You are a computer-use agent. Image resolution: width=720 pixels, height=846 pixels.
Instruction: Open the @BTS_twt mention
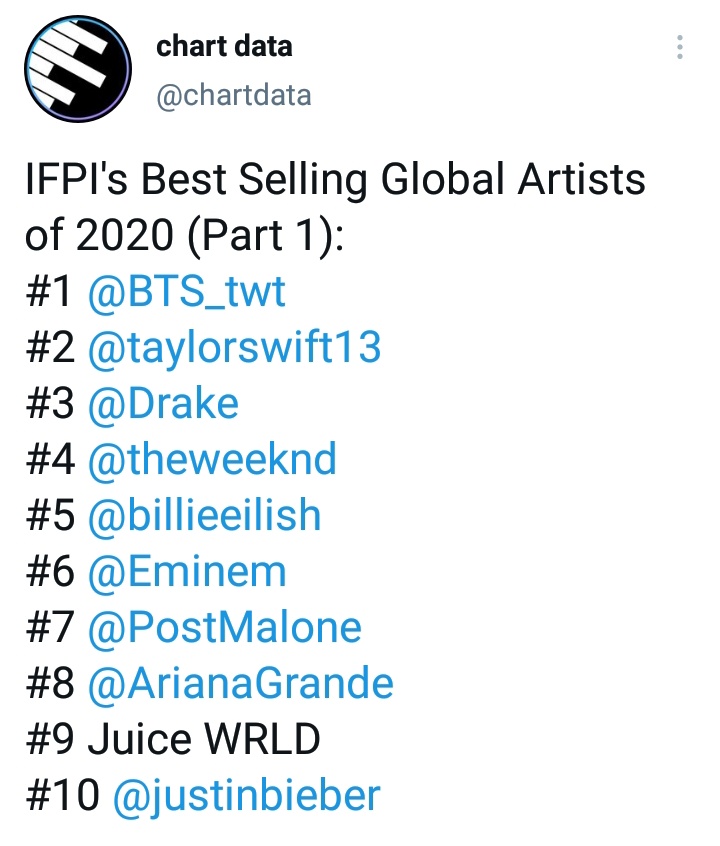pyautogui.click(x=187, y=292)
